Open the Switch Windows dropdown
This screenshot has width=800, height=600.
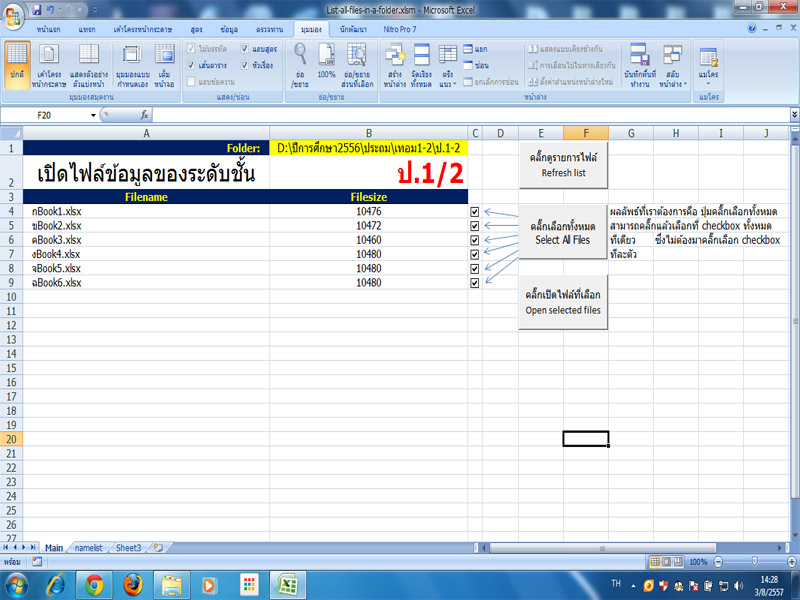[672, 68]
